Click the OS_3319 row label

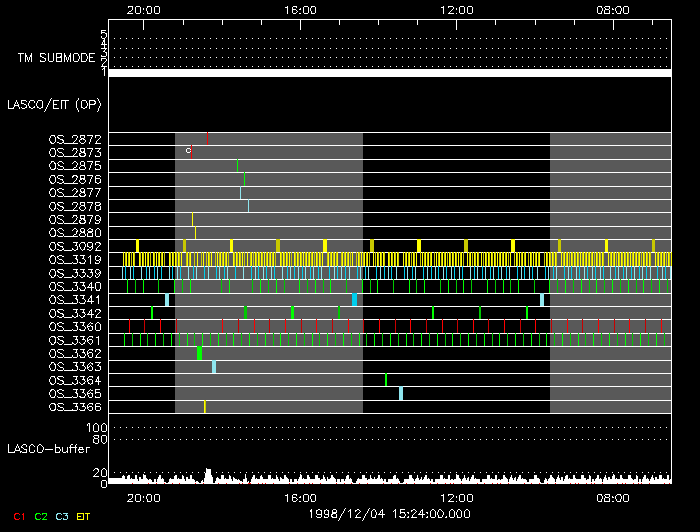point(75,259)
